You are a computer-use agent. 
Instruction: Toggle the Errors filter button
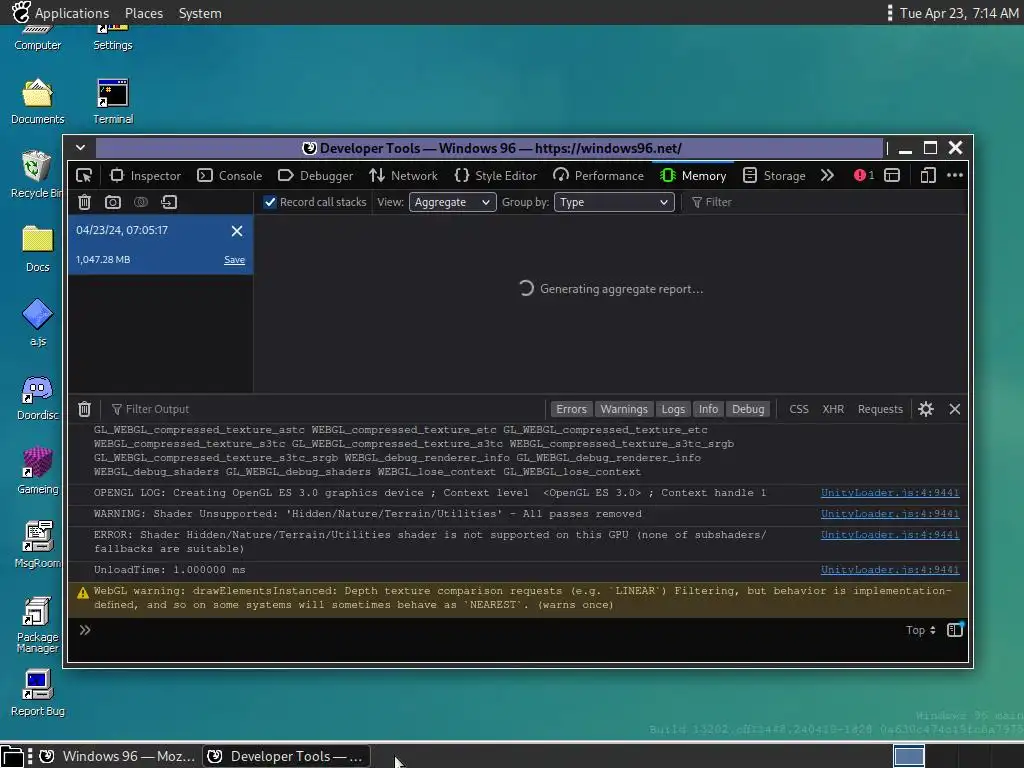571,409
